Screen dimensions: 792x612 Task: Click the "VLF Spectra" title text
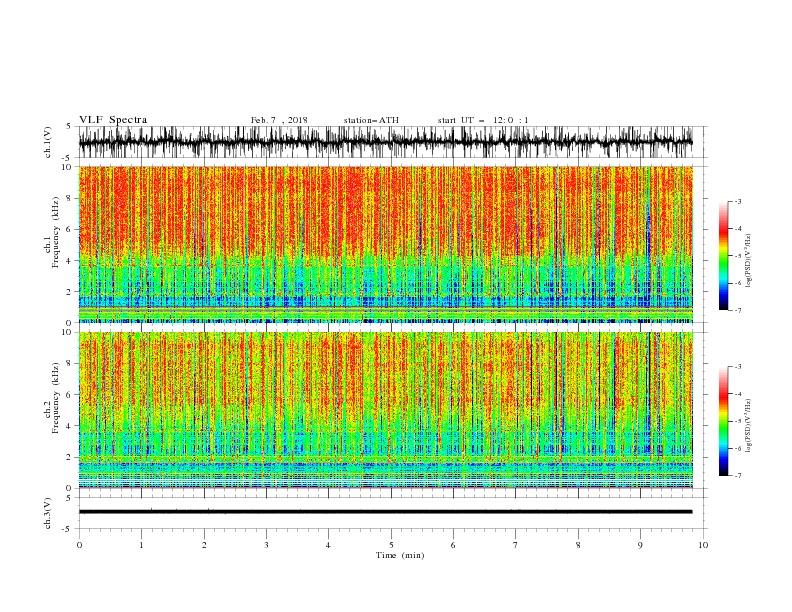[x=113, y=120]
